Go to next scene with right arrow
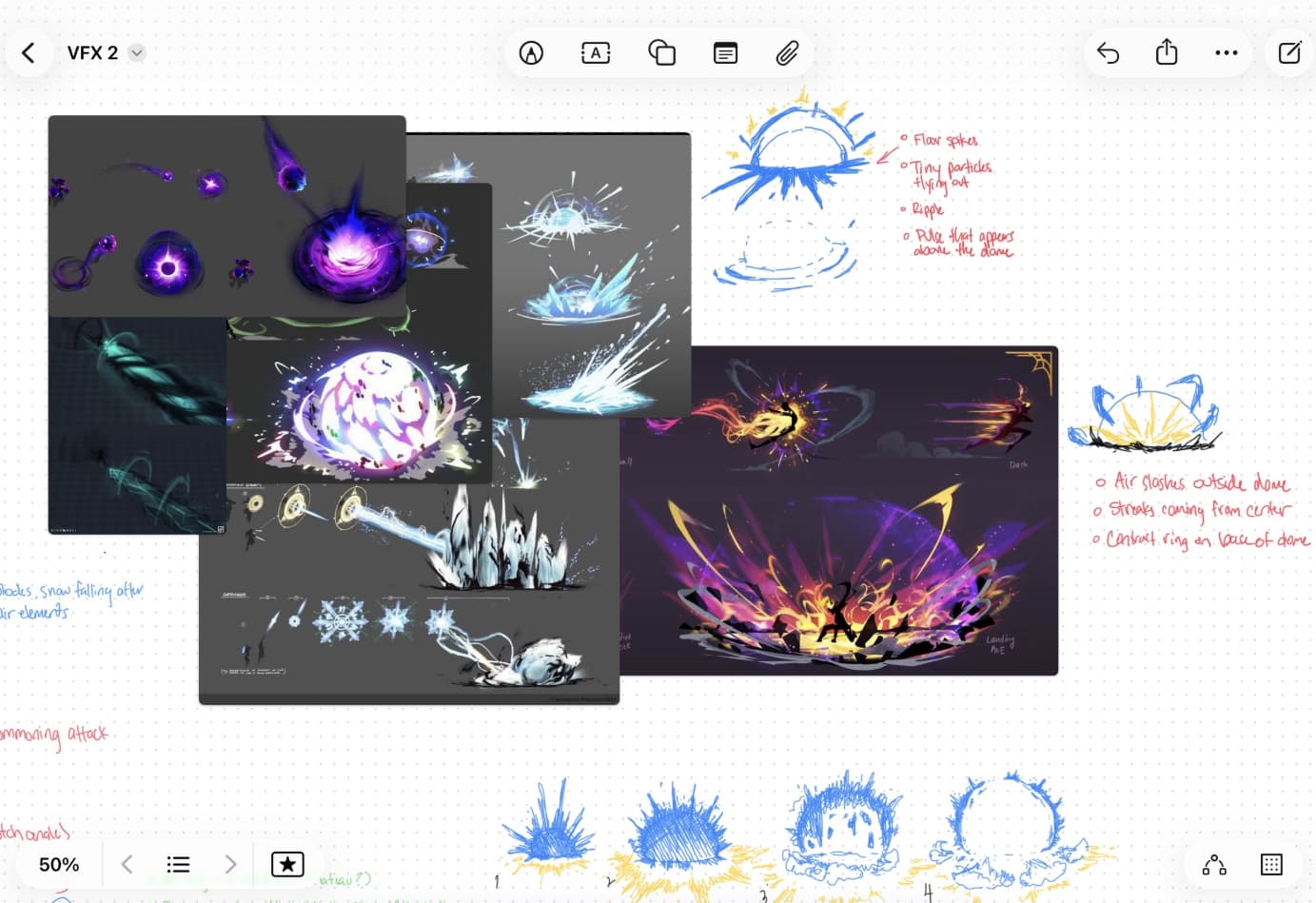The width and height of the screenshot is (1316, 903). 230,864
